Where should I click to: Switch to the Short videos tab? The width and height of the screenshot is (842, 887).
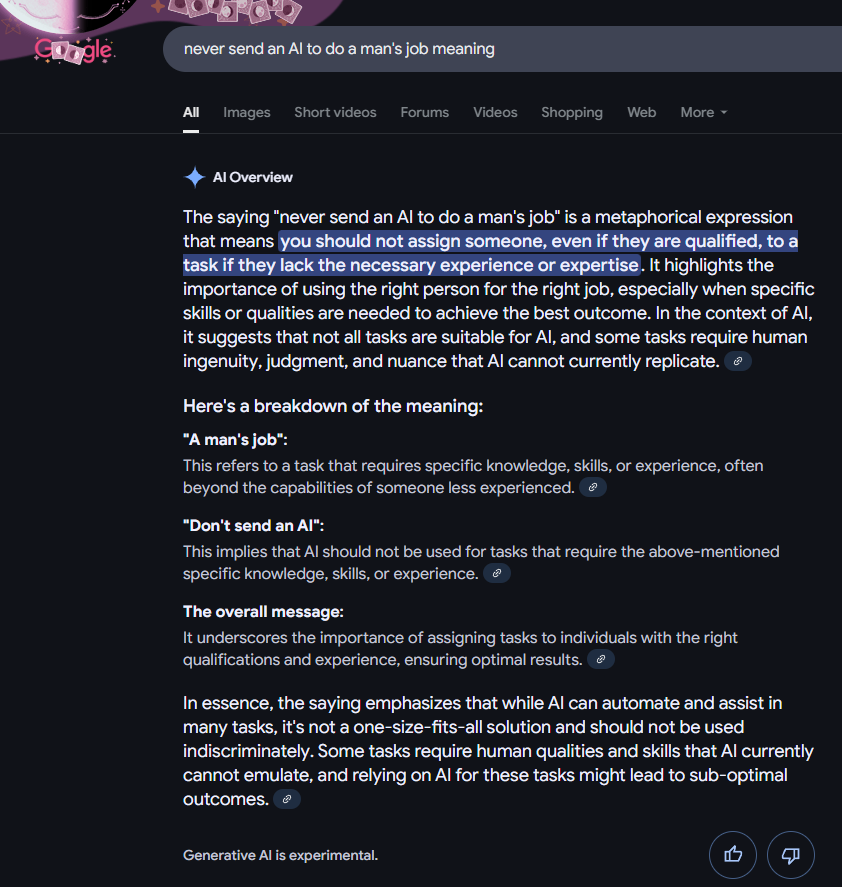tap(335, 112)
